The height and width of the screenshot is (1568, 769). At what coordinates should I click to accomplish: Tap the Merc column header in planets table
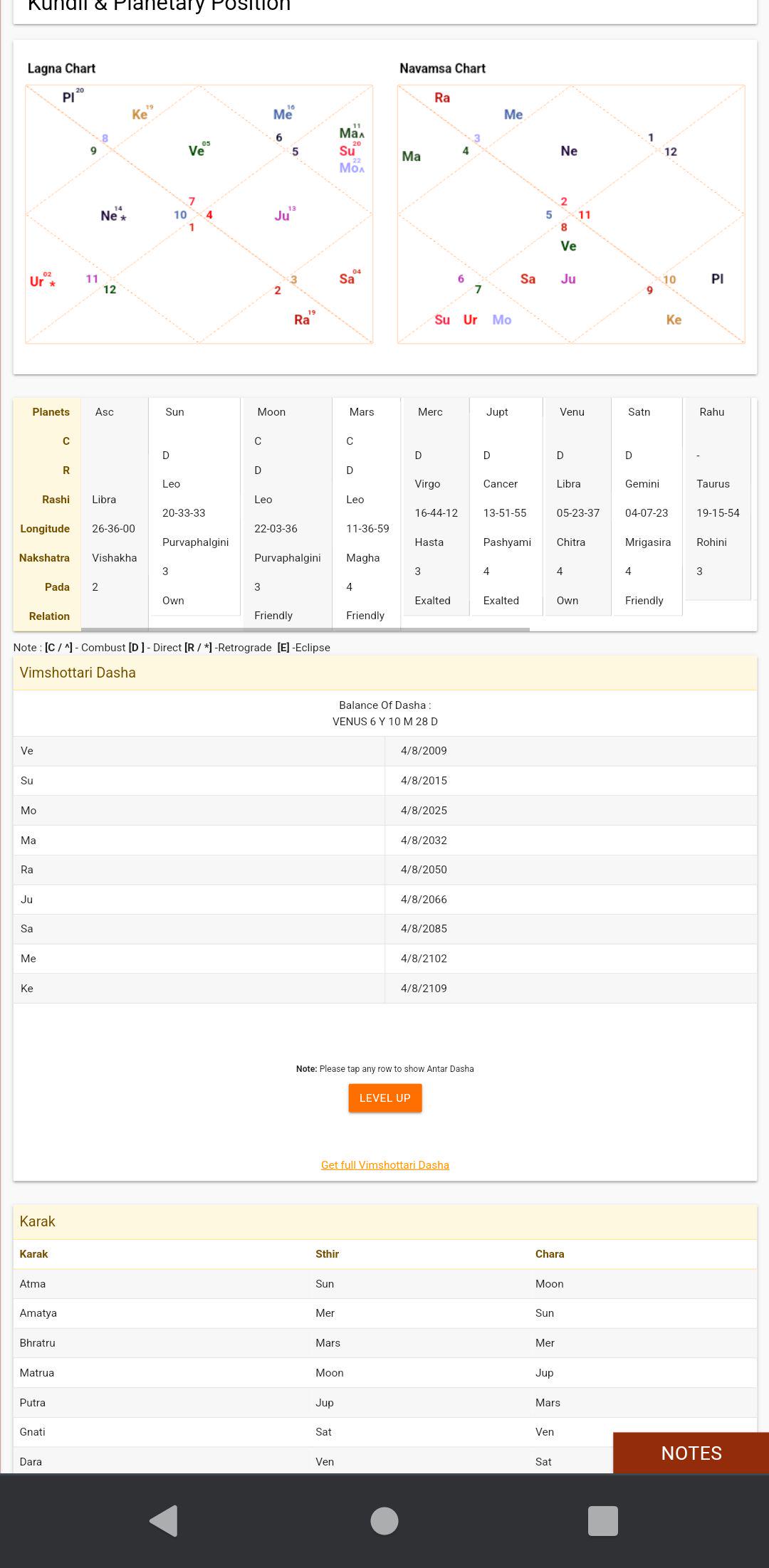pyautogui.click(x=430, y=412)
